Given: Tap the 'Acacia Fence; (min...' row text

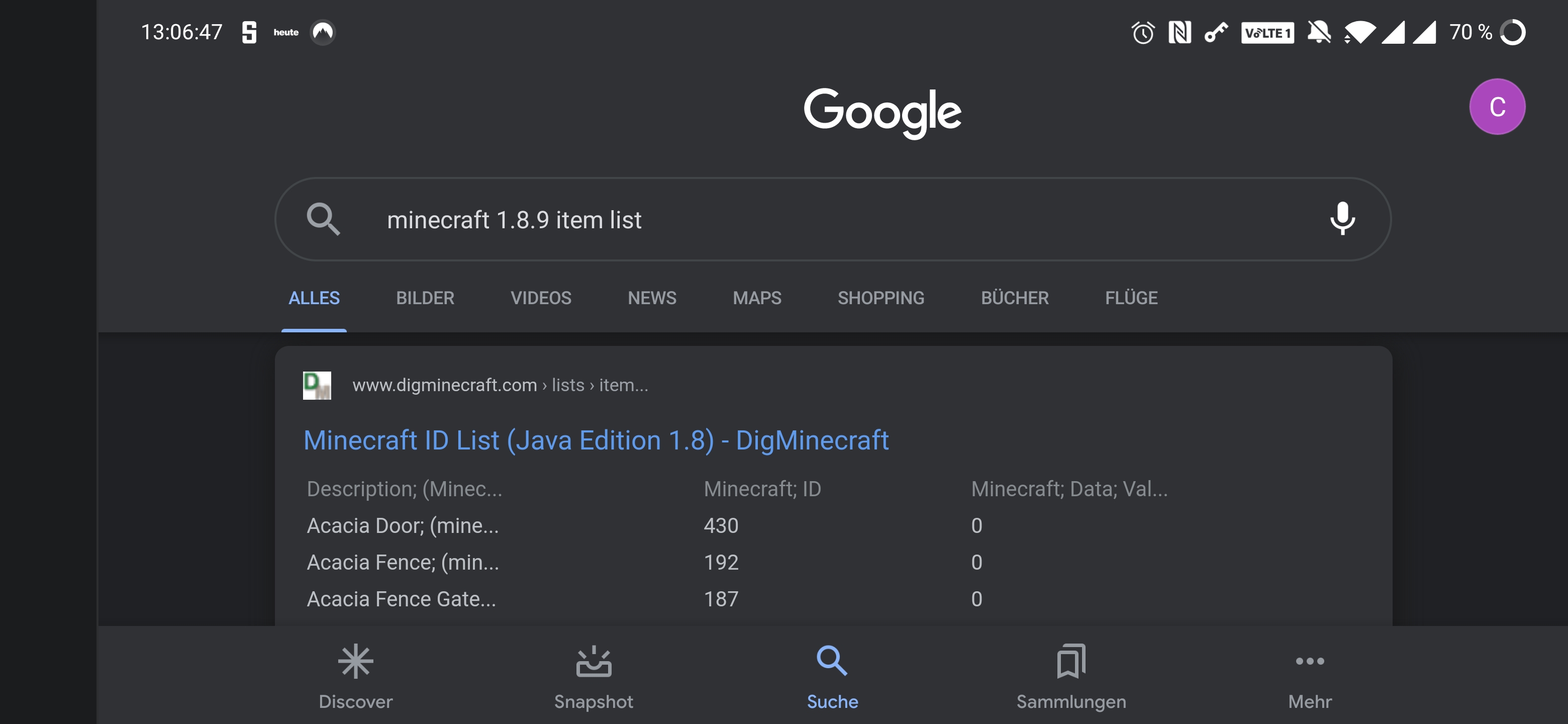Looking at the screenshot, I should (x=403, y=563).
